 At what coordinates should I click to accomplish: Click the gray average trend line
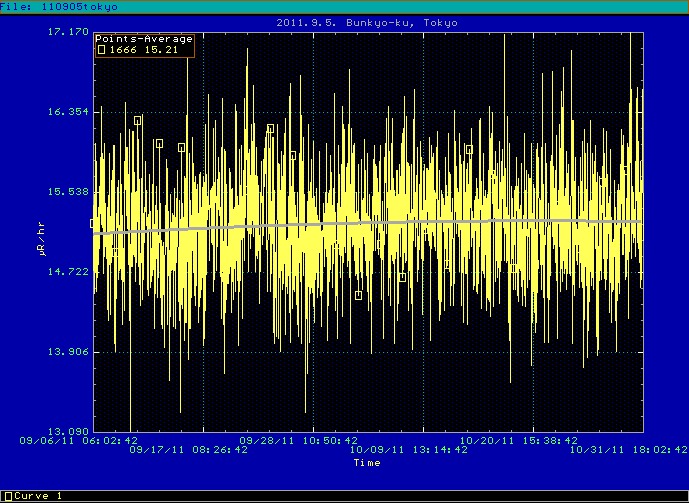400,223
